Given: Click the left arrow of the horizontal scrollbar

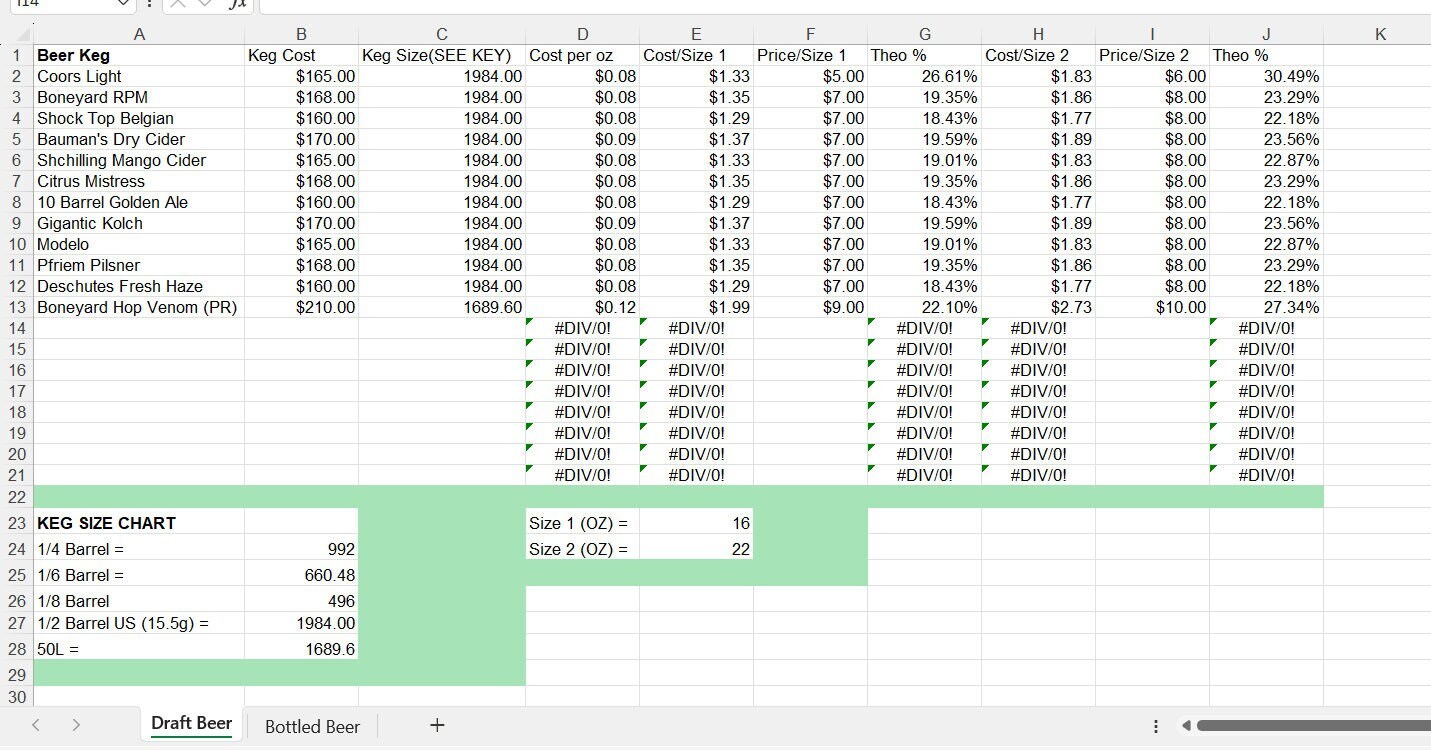Looking at the screenshot, I should 1187,725.
